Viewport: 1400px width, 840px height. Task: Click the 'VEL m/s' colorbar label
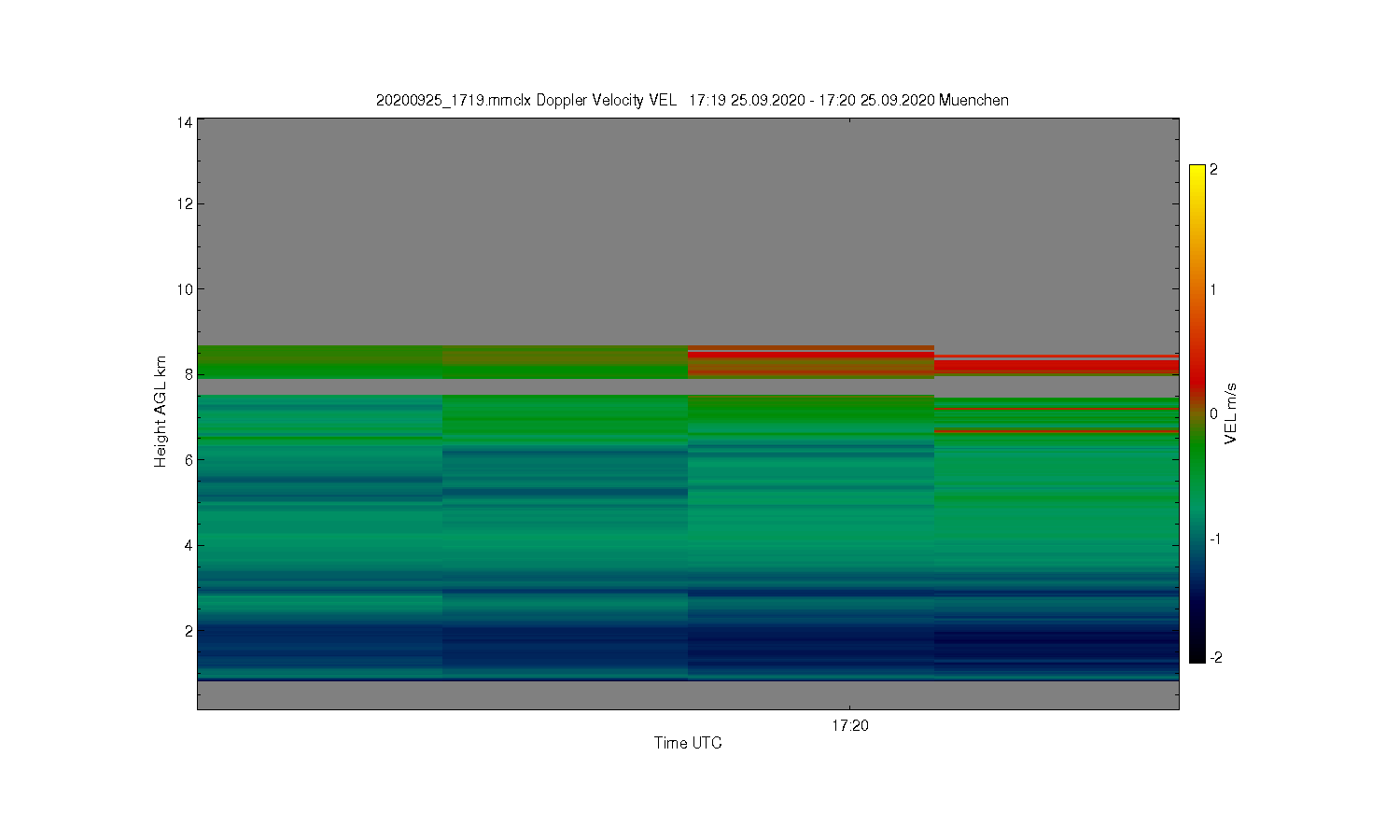pyautogui.click(x=1231, y=413)
